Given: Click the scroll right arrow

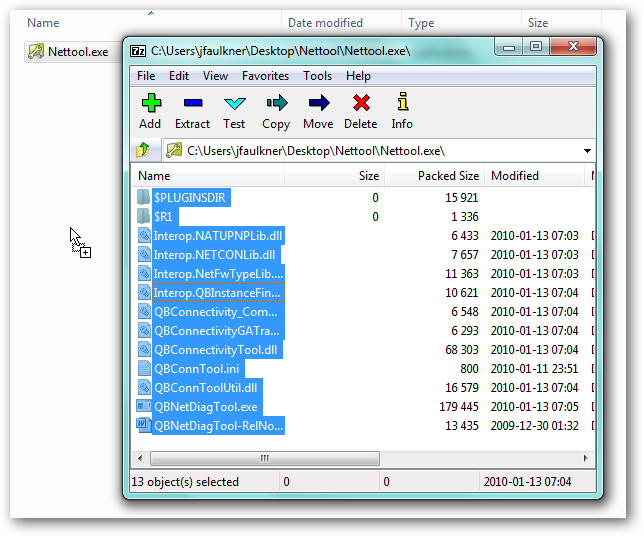Looking at the screenshot, I should [585, 458].
